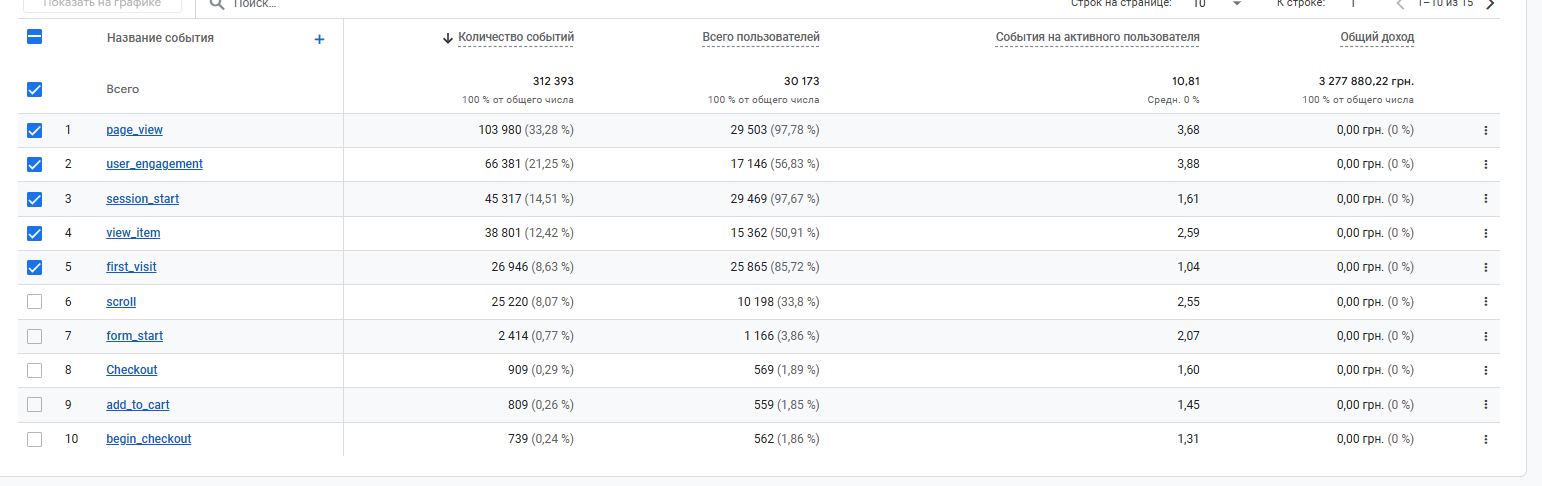1542x486 pixels.
Task: Sort by Всего пользователей column header
Action: [761, 38]
